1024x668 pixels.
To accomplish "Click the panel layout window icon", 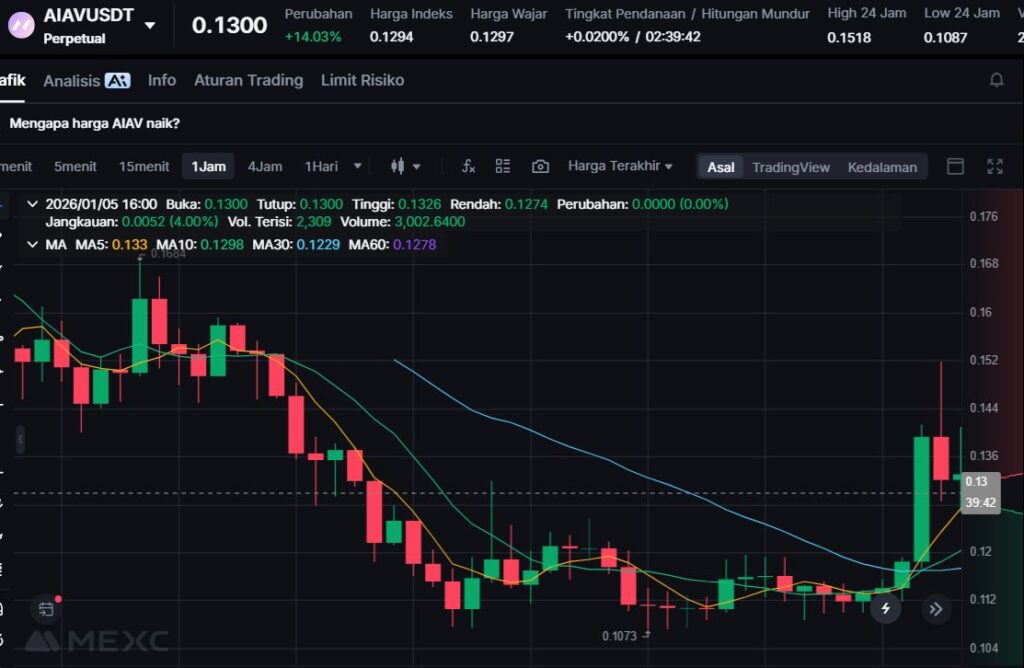I will (x=955, y=166).
